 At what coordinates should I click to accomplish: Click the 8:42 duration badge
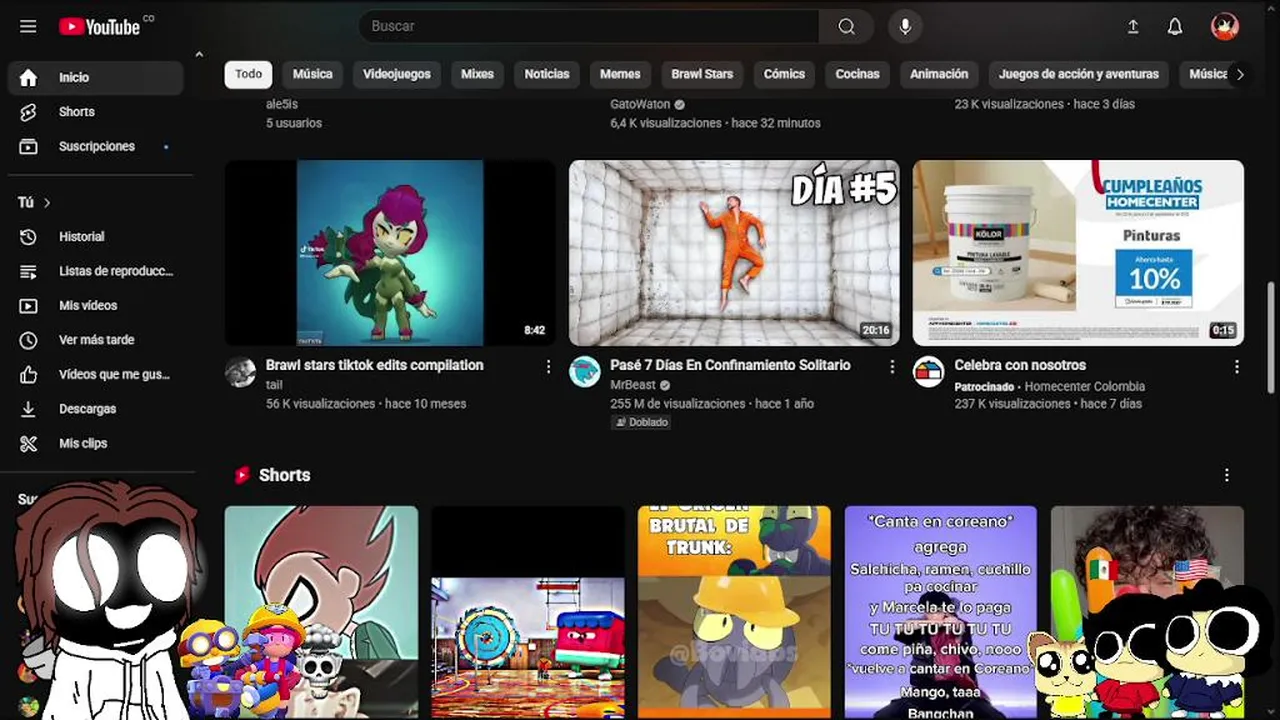click(x=535, y=330)
